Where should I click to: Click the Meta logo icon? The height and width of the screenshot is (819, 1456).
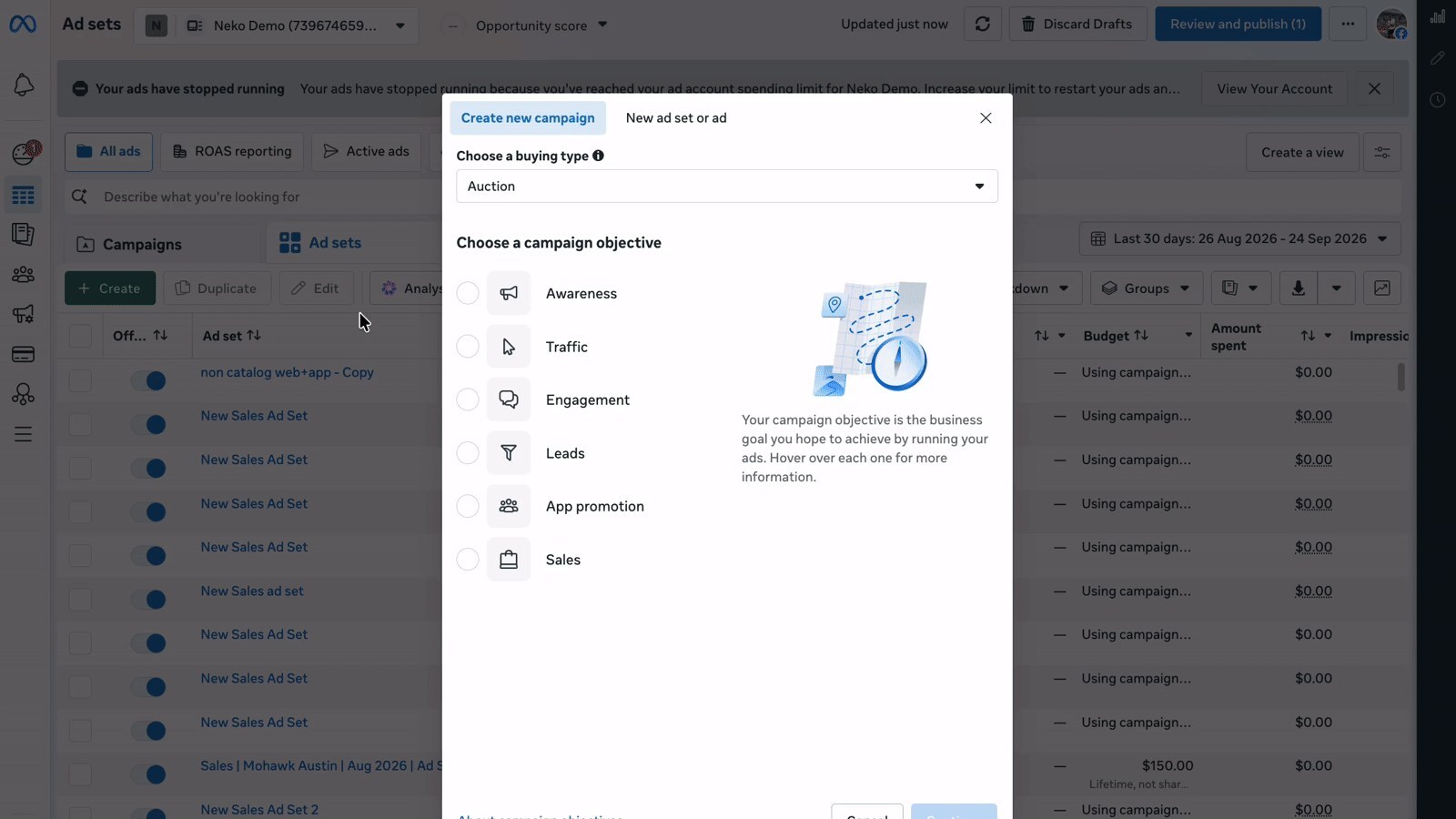tap(23, 25)
